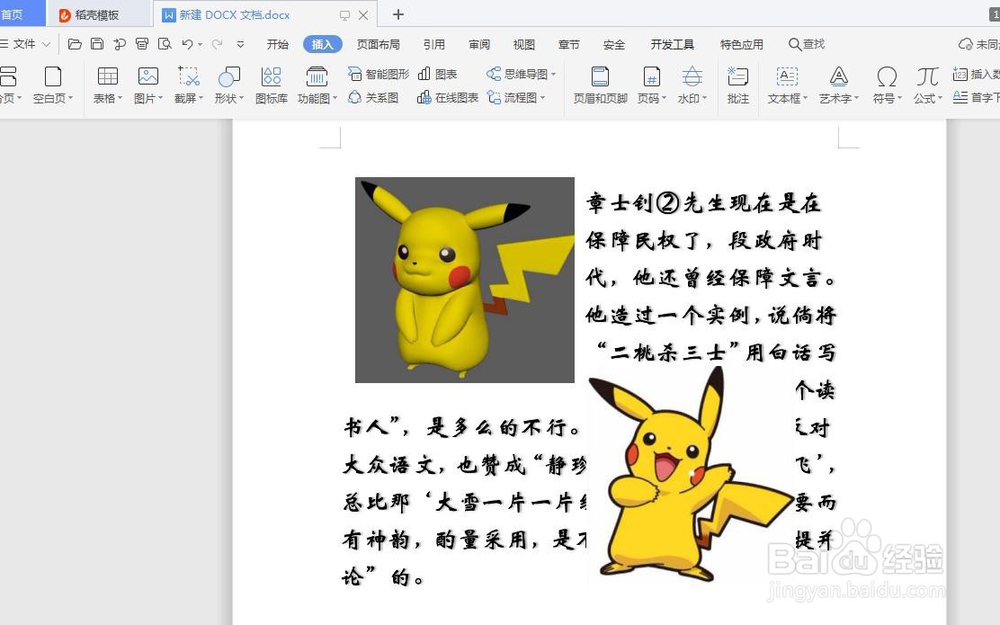The image size is (1000, 625).
Task: Capture a screenshot with the 截屏 tool
Action: coord(187,85)
